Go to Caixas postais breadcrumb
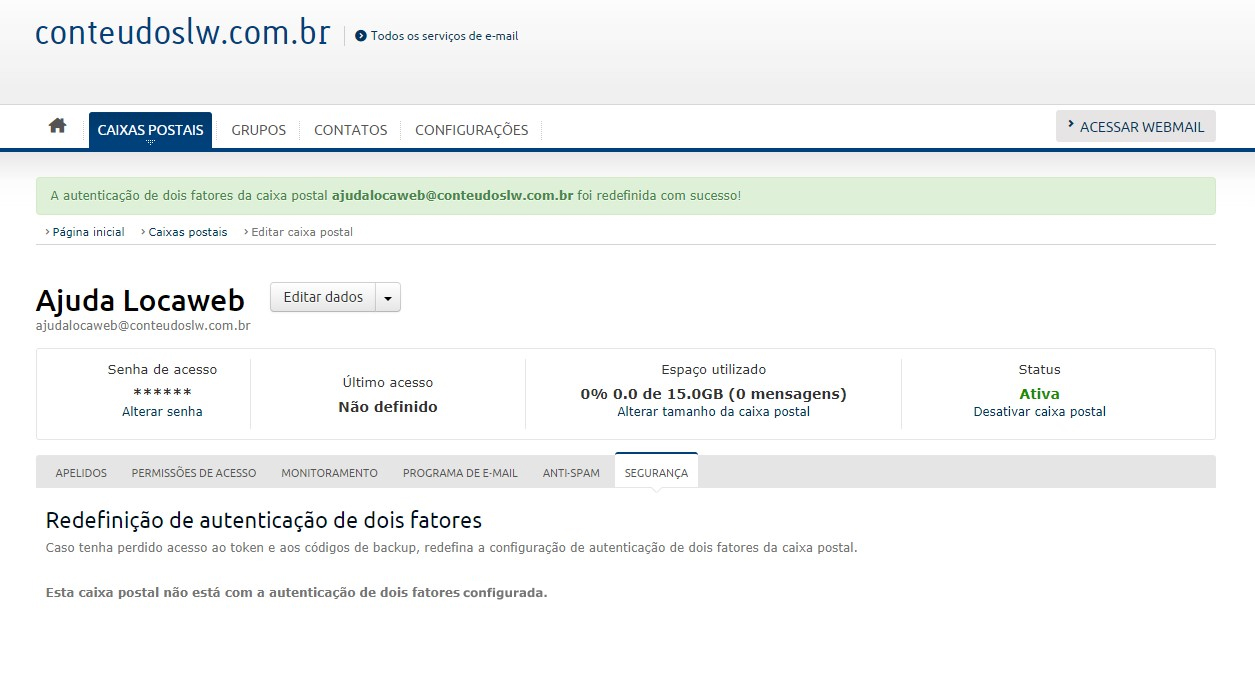The width and height of the screenshot is (1255, 674). (x=188, y=232)
